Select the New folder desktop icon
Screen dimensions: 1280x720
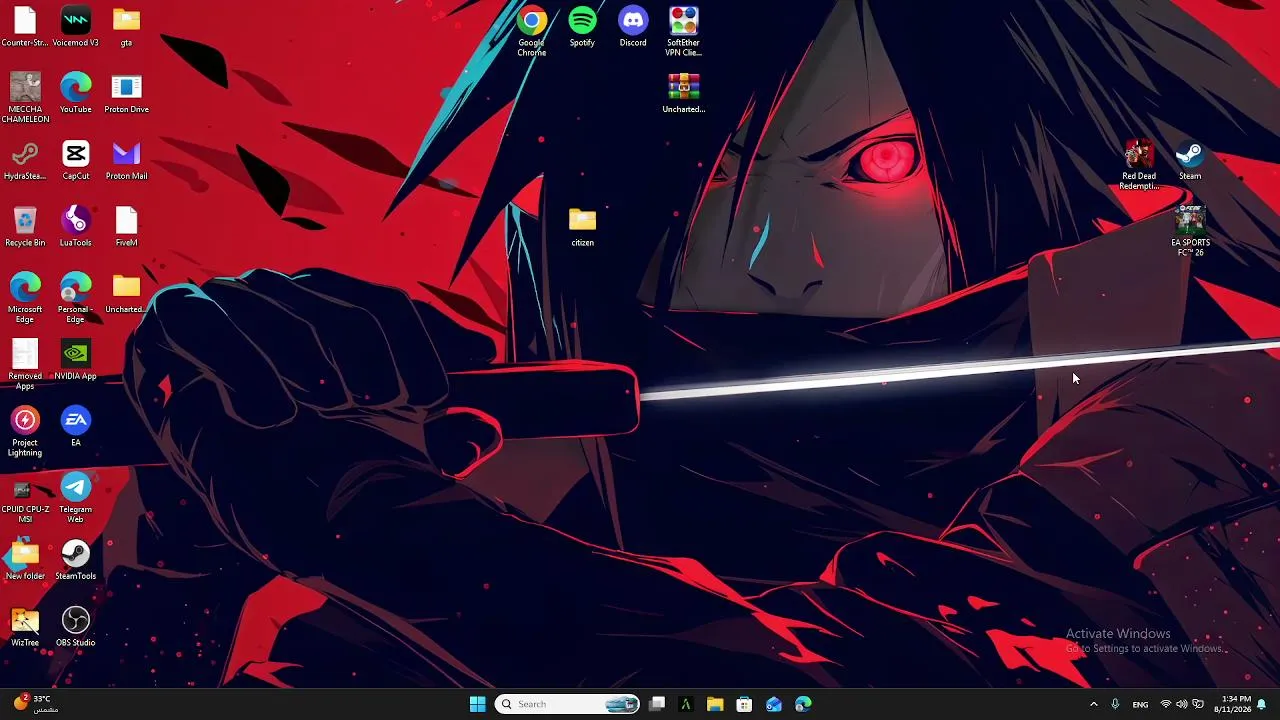25,561
